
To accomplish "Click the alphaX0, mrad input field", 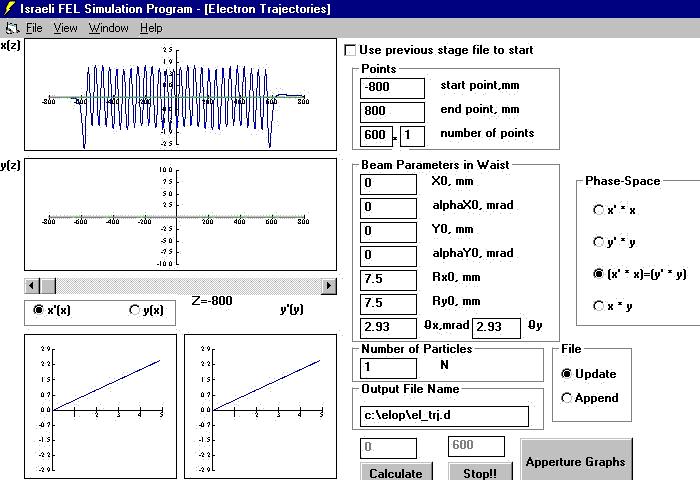I will 388,208.
